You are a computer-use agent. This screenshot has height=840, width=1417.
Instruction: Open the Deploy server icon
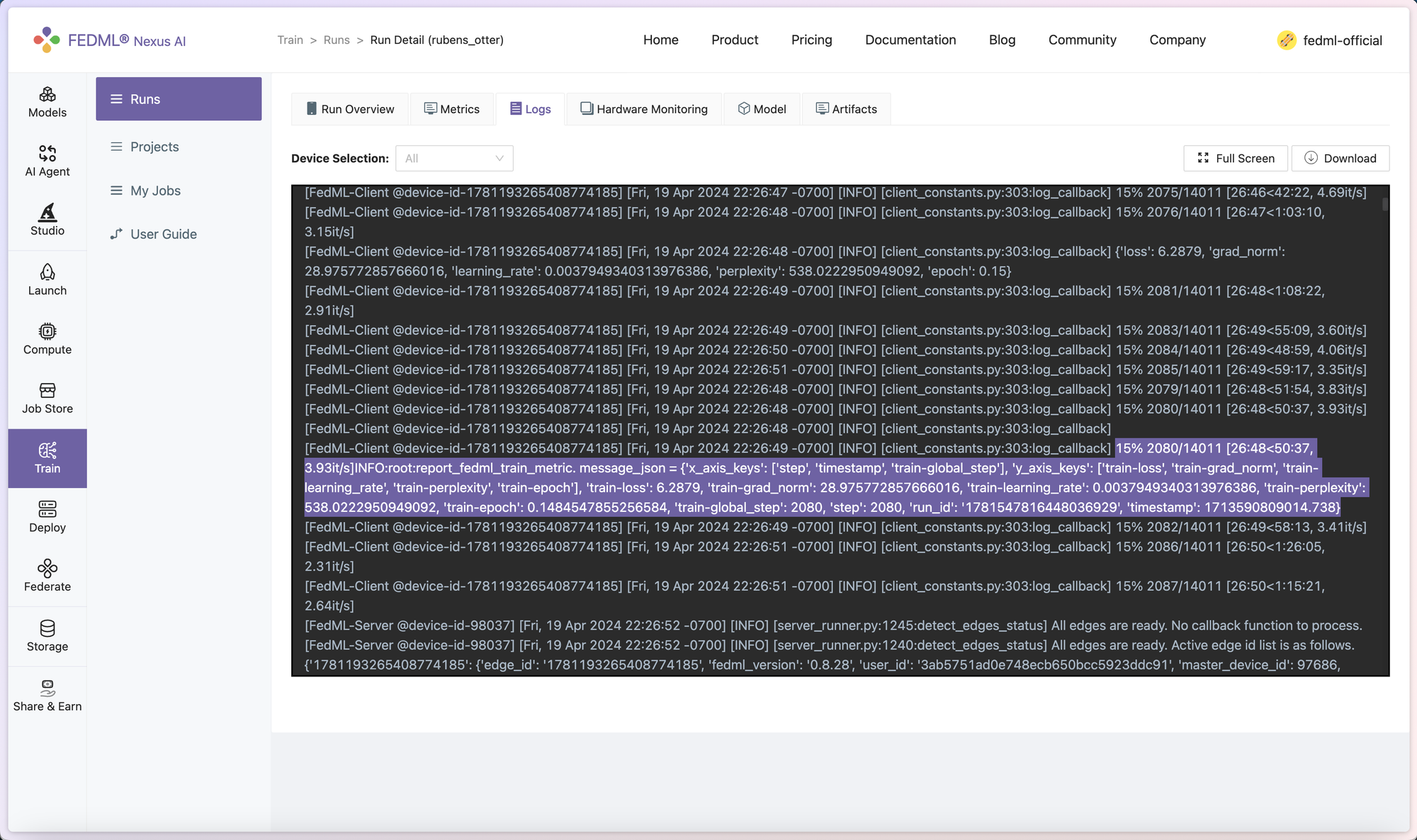pos(47,509)
